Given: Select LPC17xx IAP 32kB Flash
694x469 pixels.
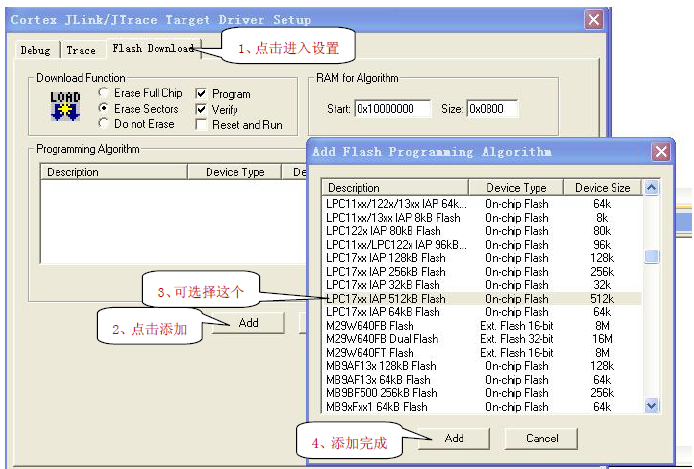Looking at the screenshot, I should (x=482, y=285).
